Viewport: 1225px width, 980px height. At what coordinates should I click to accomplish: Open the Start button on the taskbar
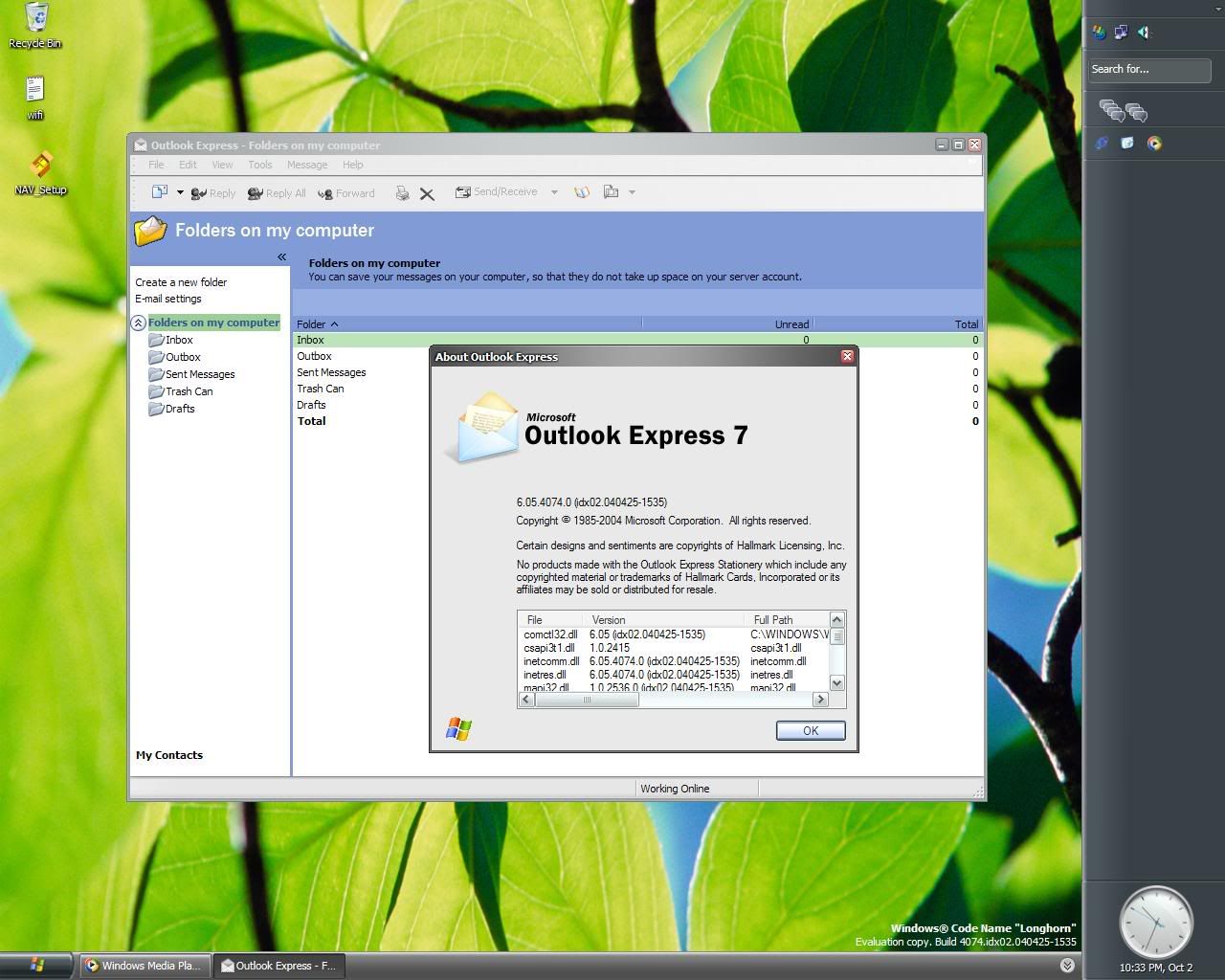click(37, 965)
